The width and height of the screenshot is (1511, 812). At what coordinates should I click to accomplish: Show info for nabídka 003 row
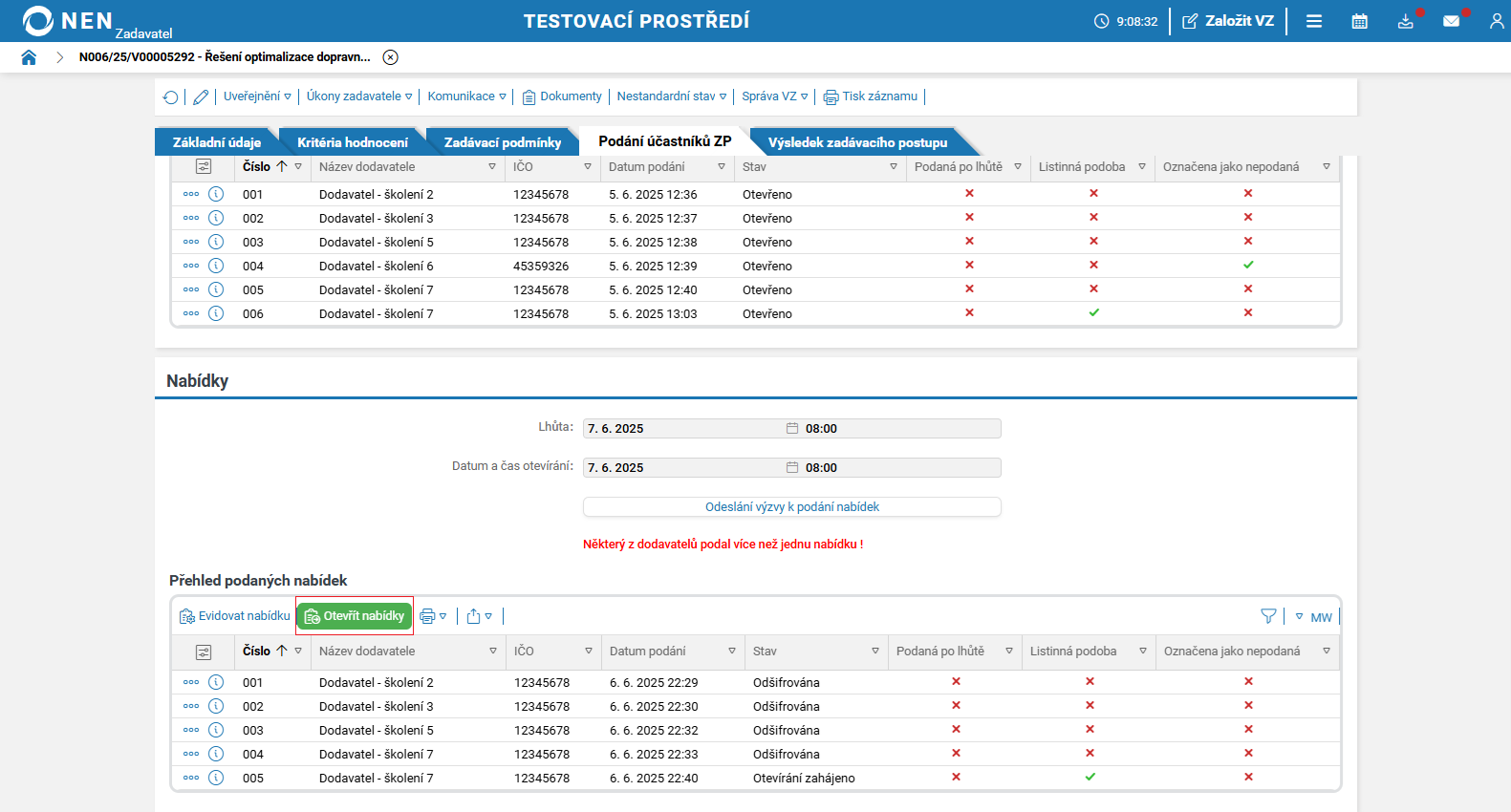(x=216, y=730)
